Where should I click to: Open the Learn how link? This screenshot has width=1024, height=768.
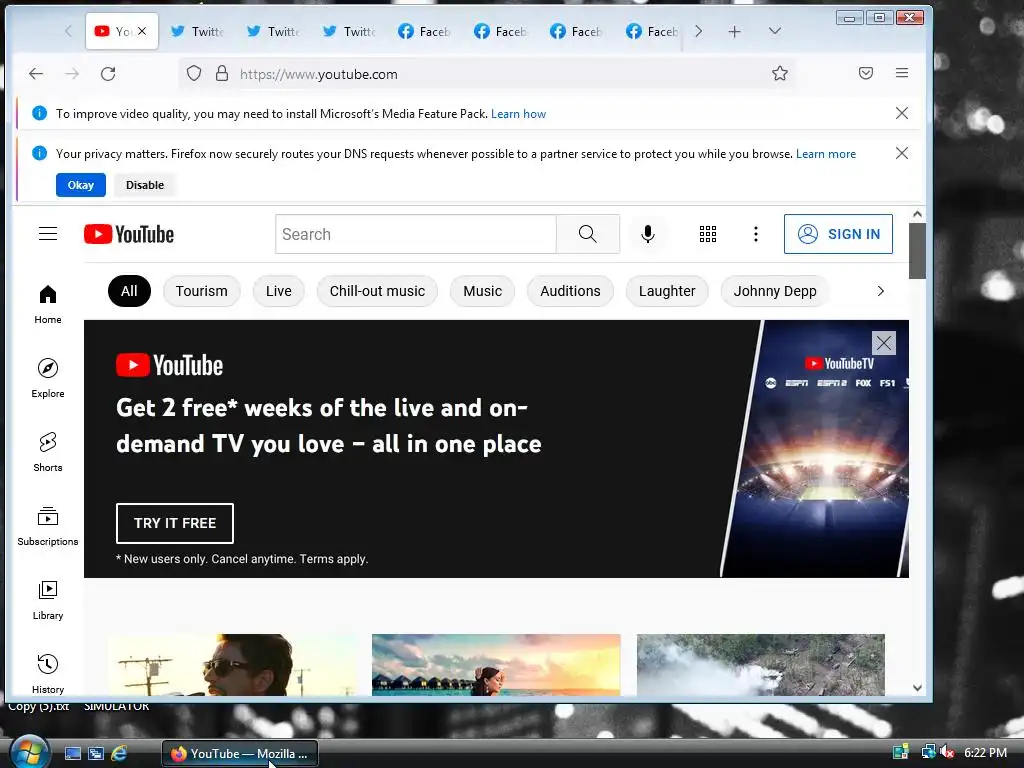[x=519, y=114]
